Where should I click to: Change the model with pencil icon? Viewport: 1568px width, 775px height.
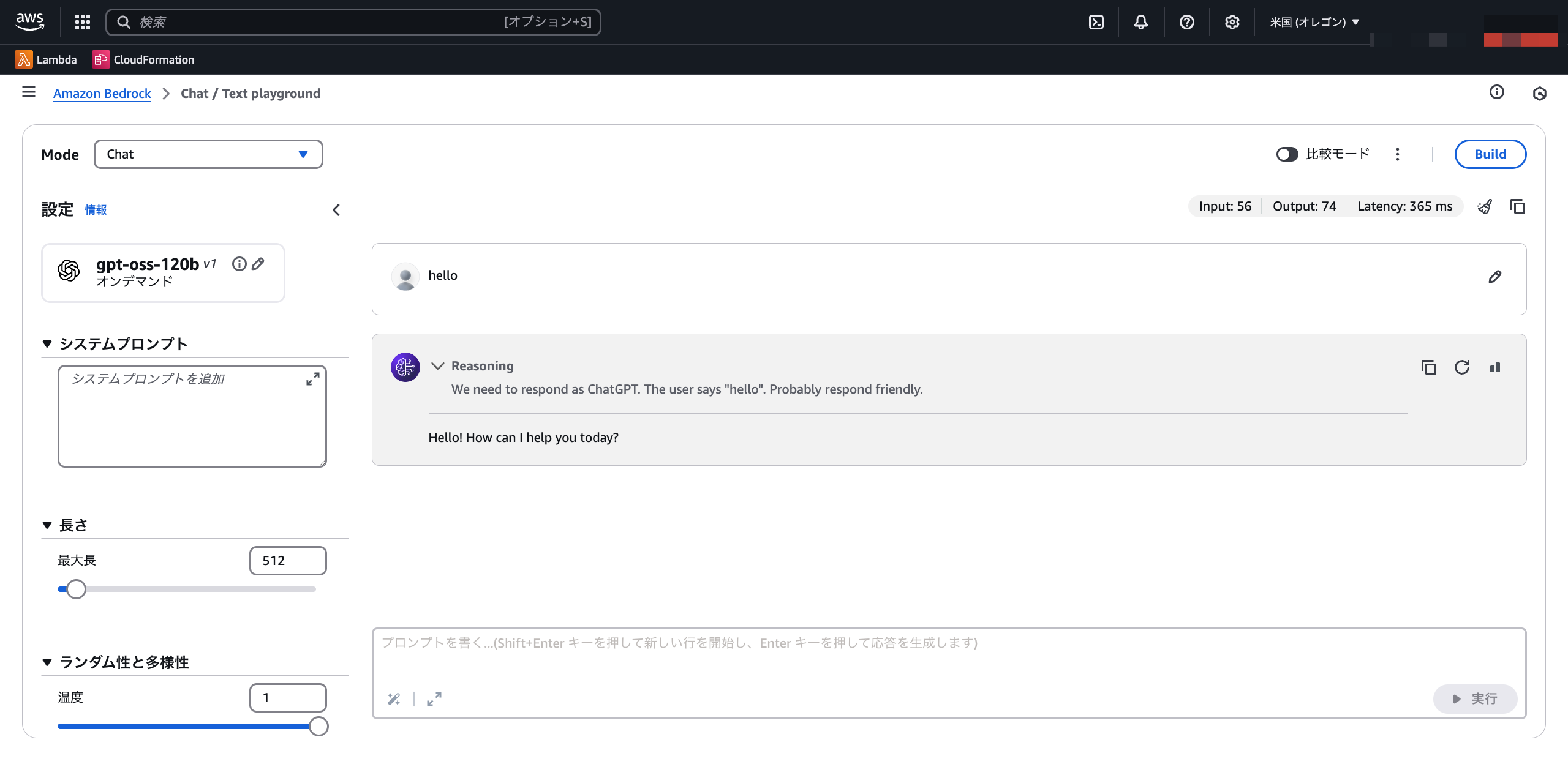258,264
